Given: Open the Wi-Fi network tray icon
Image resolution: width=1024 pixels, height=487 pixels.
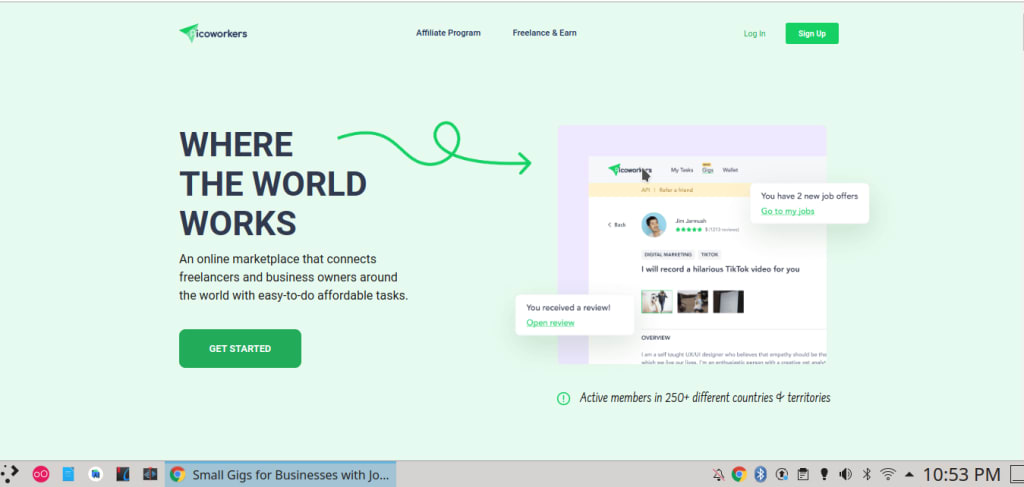Looking at the screenshot, I should pos(888,474).
